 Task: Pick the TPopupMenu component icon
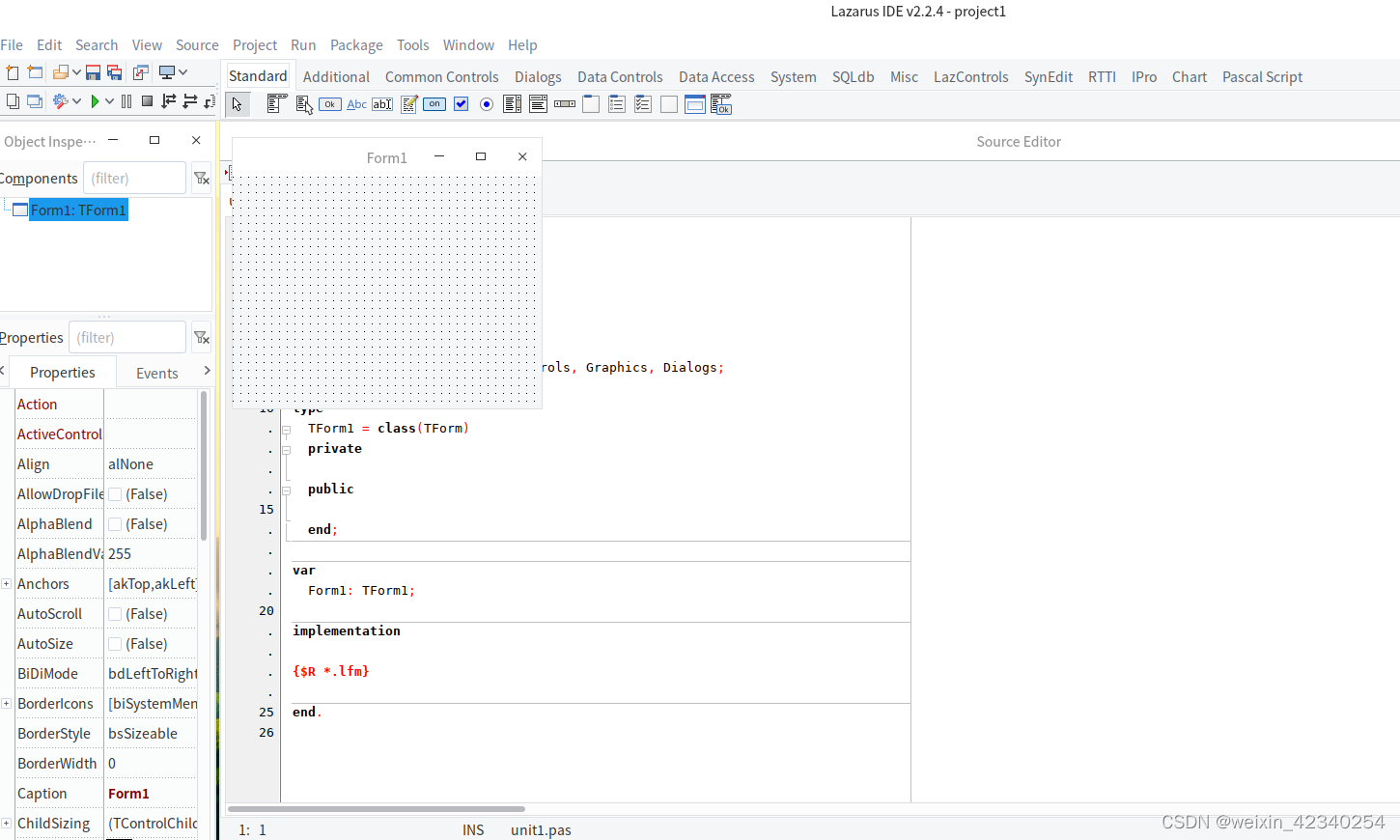click(304, 104)
